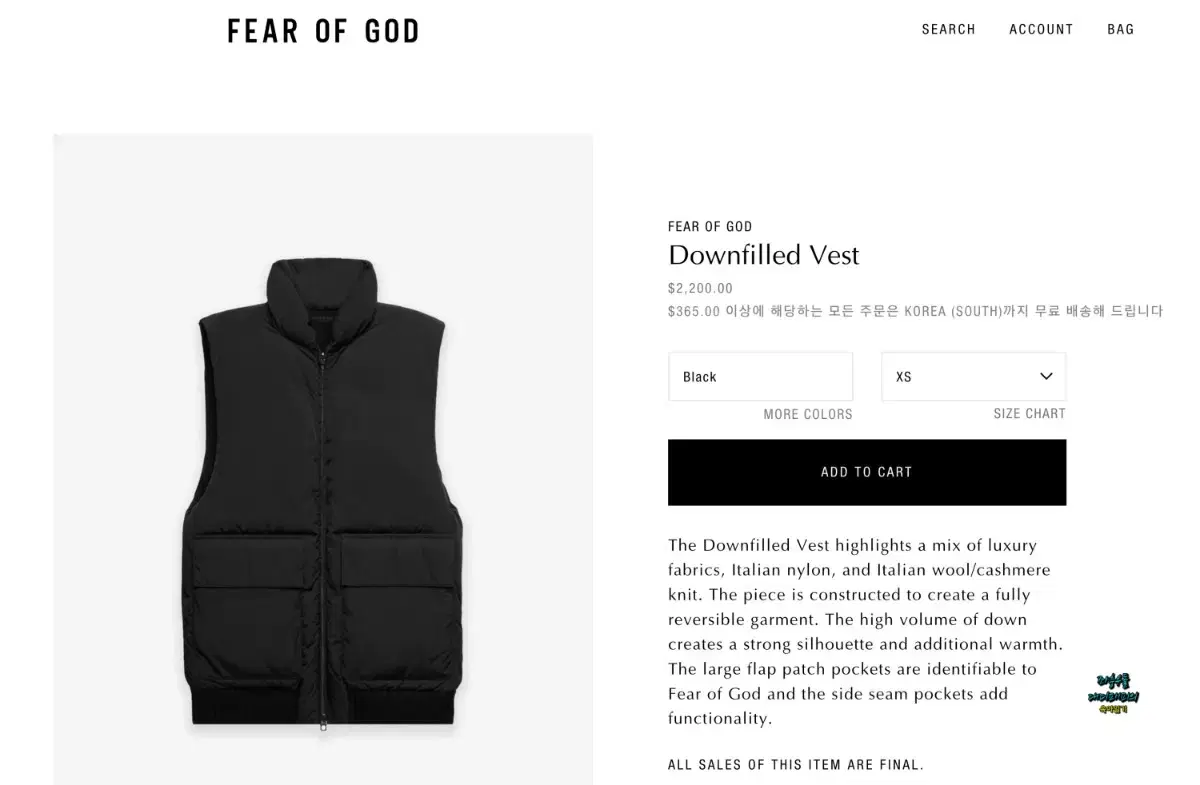Select the Downfilled Vest product title
The height and width of the screenshot is (785, 1200).
click(764, 255)
